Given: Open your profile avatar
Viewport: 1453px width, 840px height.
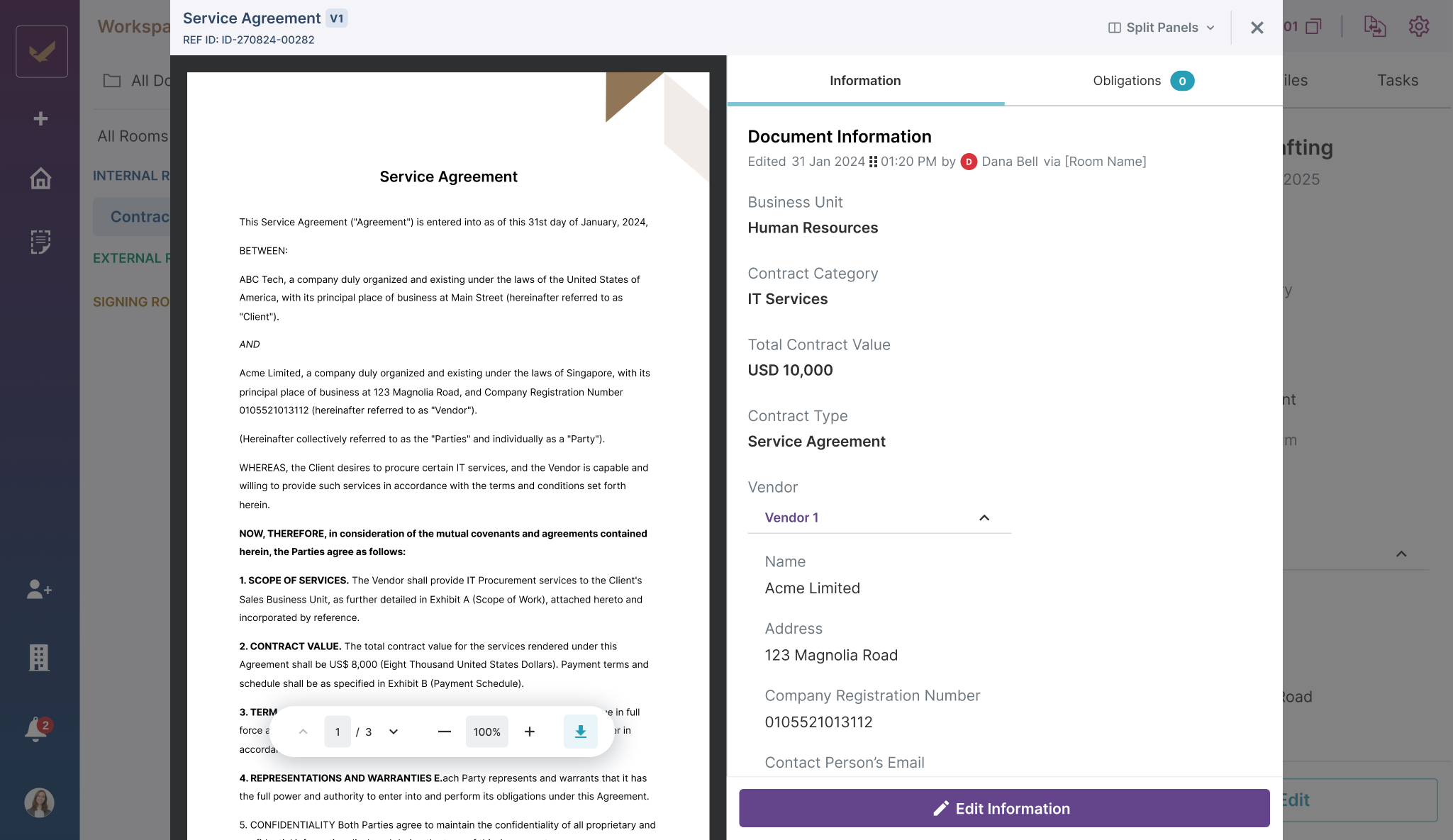Looking at the screenshot, I should pyautogui.click(x=40, y=802).
